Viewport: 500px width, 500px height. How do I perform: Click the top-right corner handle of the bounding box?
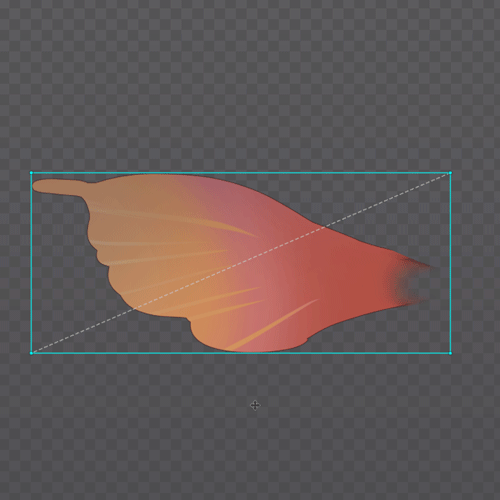point(450,173)
